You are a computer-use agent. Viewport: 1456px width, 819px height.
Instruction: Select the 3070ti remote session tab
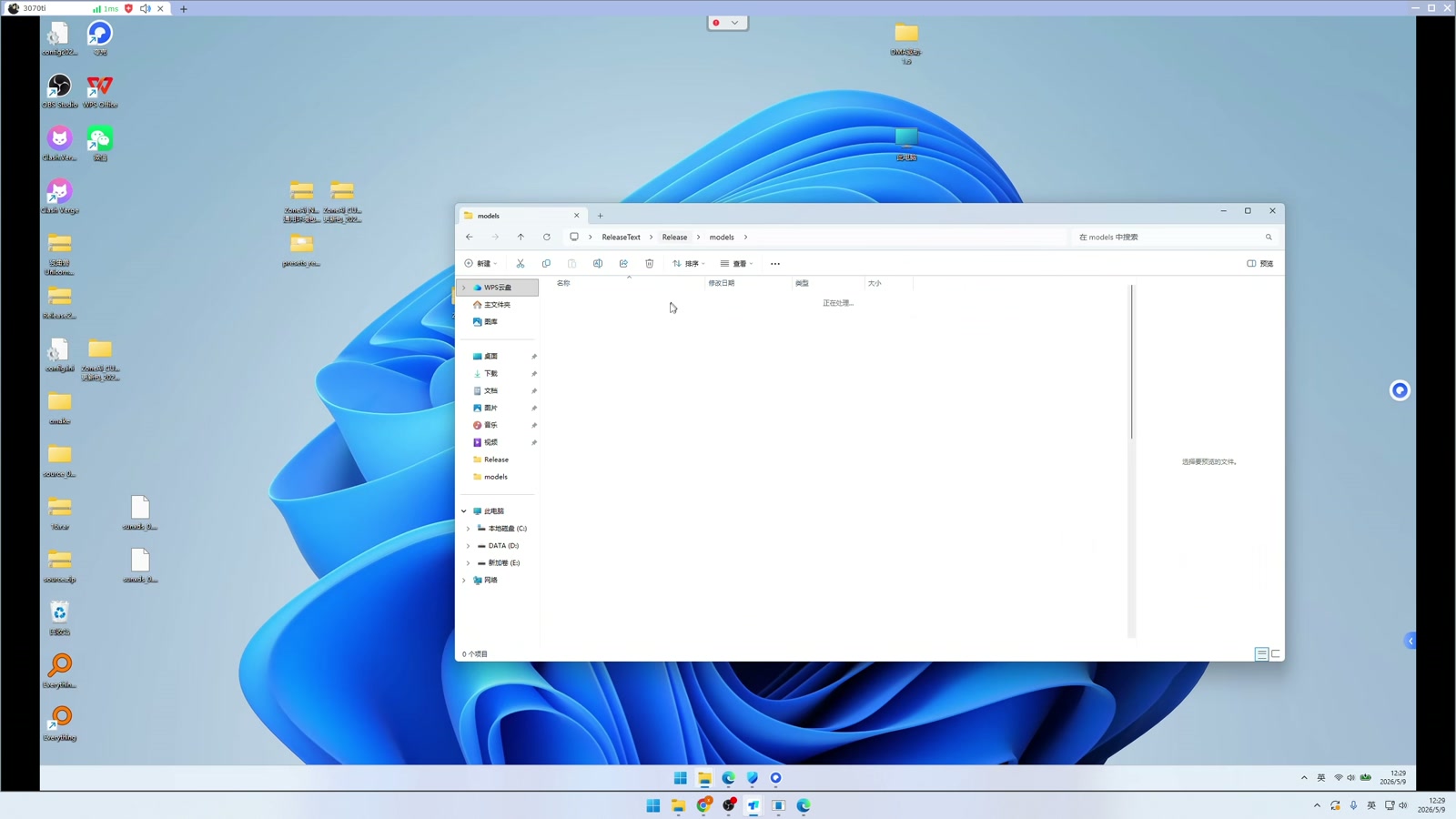tap(86, 8)
